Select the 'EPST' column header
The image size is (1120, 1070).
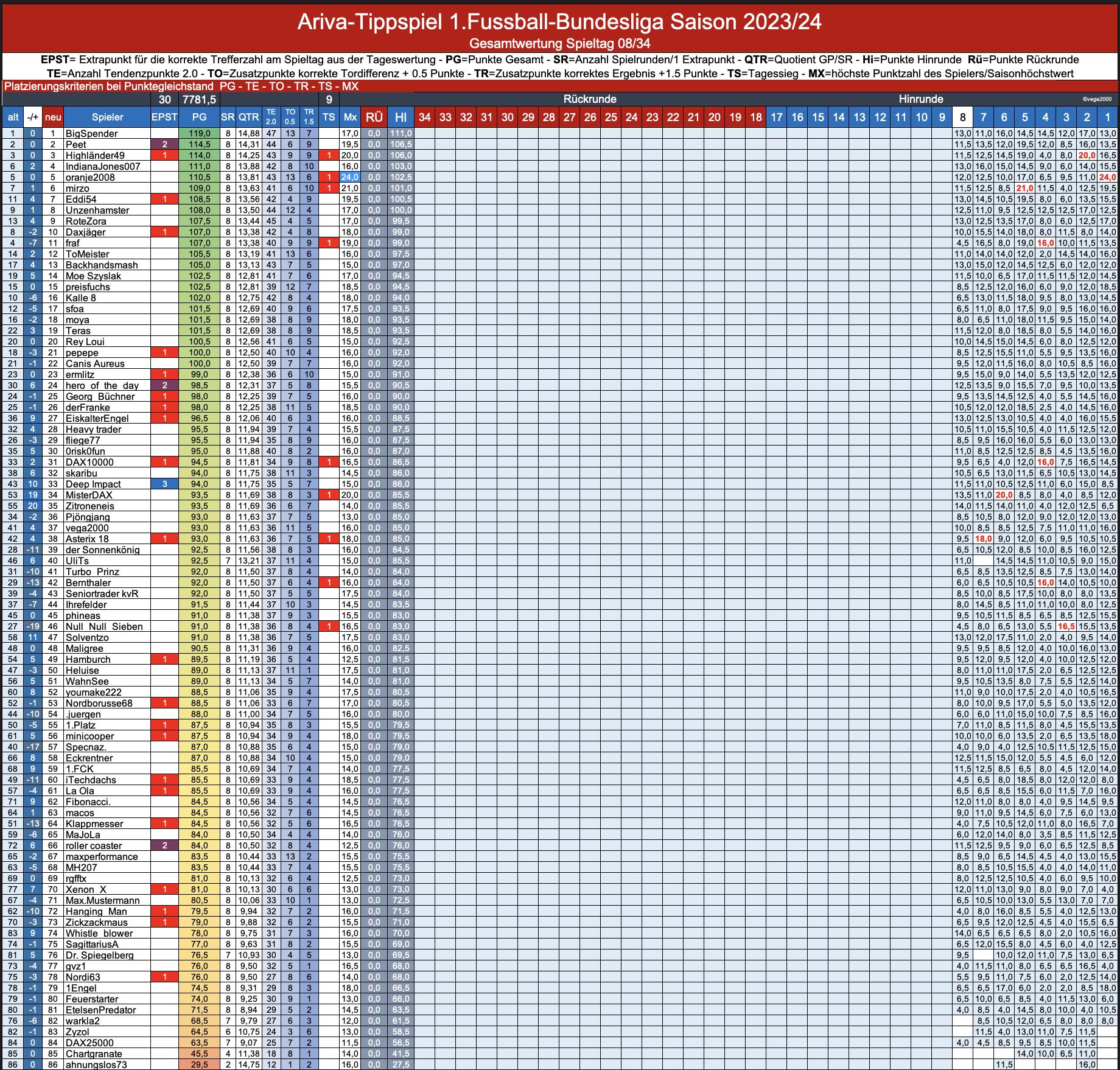click(164, 117)
